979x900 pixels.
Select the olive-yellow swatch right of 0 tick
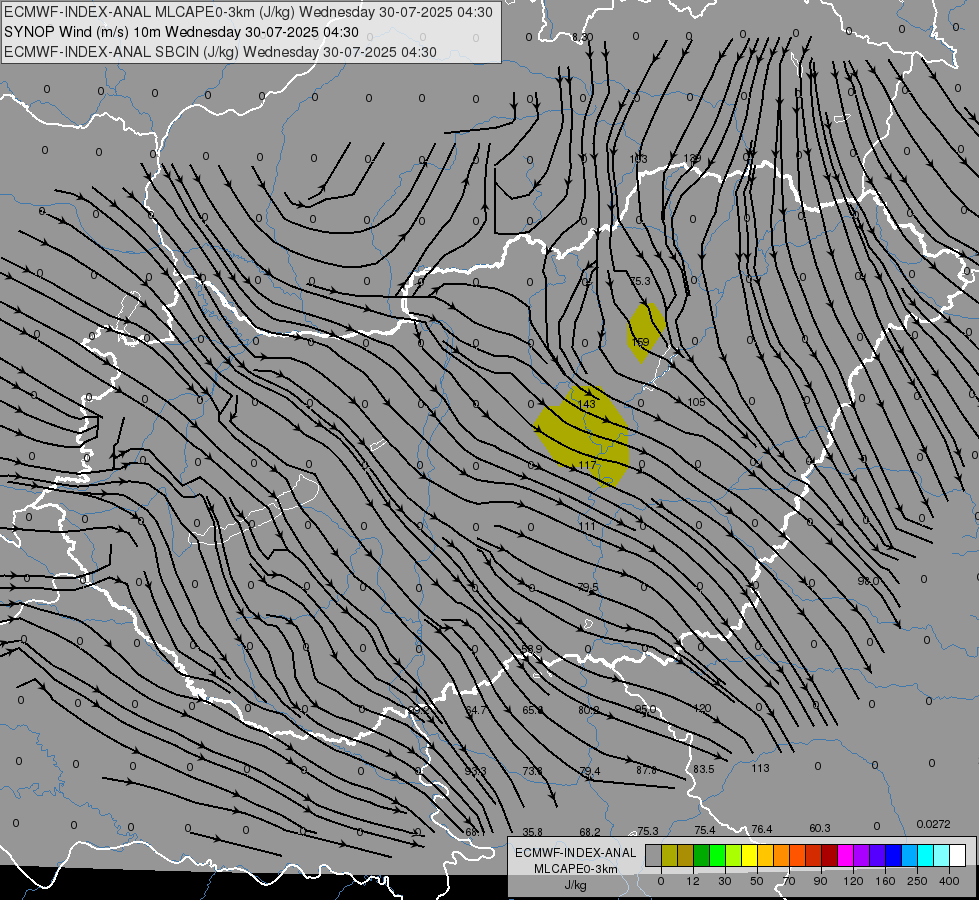(669, 855)
